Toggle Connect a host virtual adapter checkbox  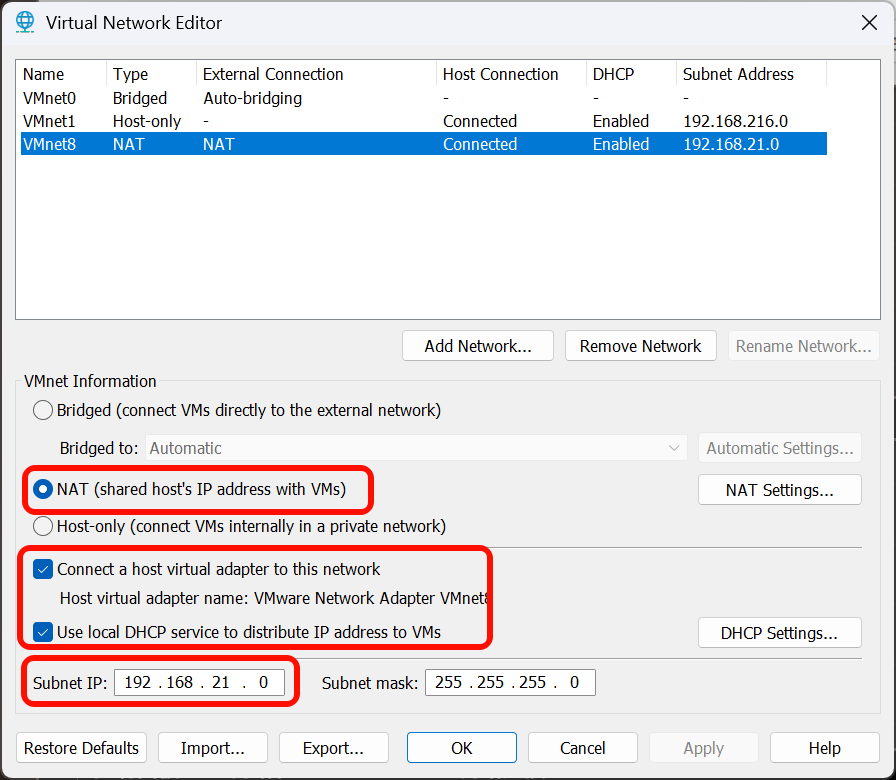coord(43,569)
